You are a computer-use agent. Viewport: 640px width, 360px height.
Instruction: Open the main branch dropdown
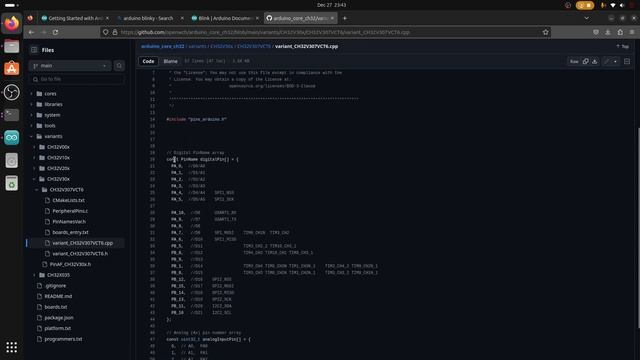tap(70, 66)
